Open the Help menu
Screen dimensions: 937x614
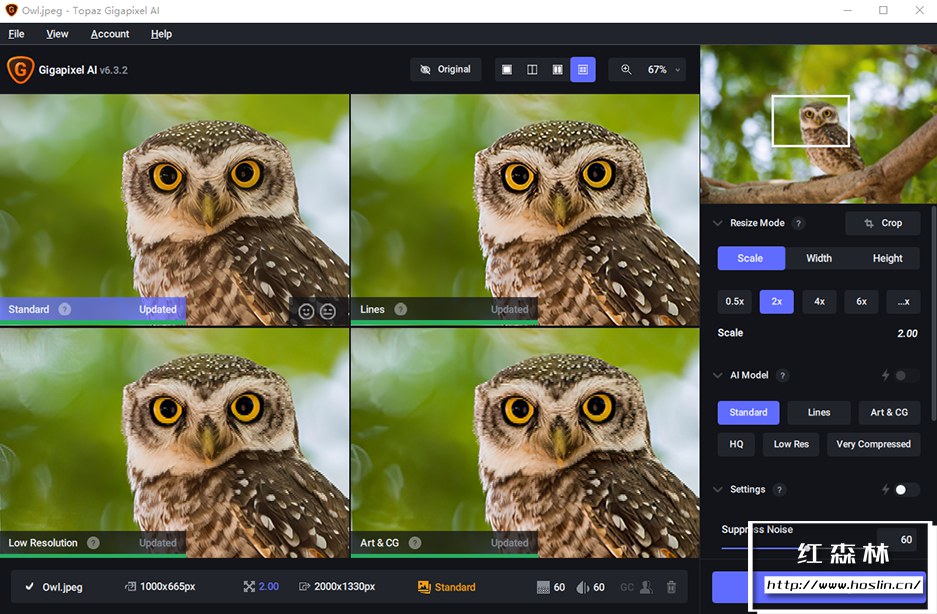pos(161,34)
